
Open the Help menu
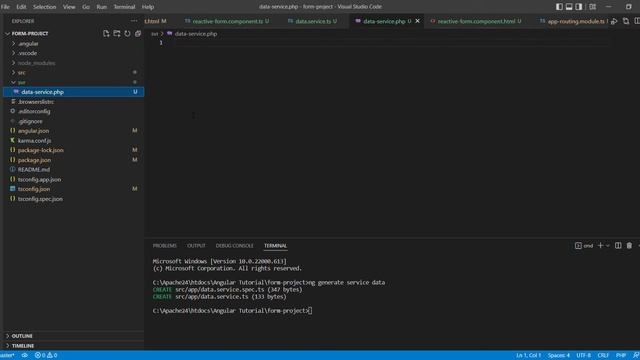[148, 7]
